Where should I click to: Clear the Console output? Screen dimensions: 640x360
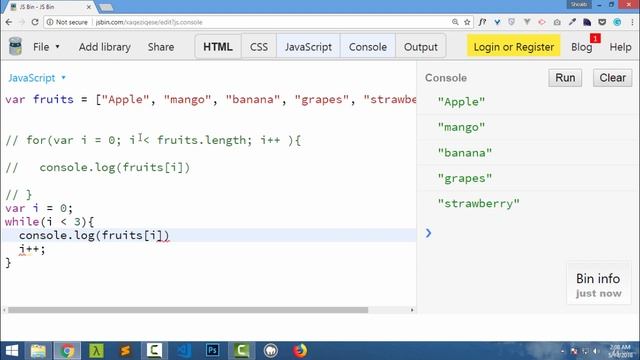pyautogui.click(x=612, y=78)
